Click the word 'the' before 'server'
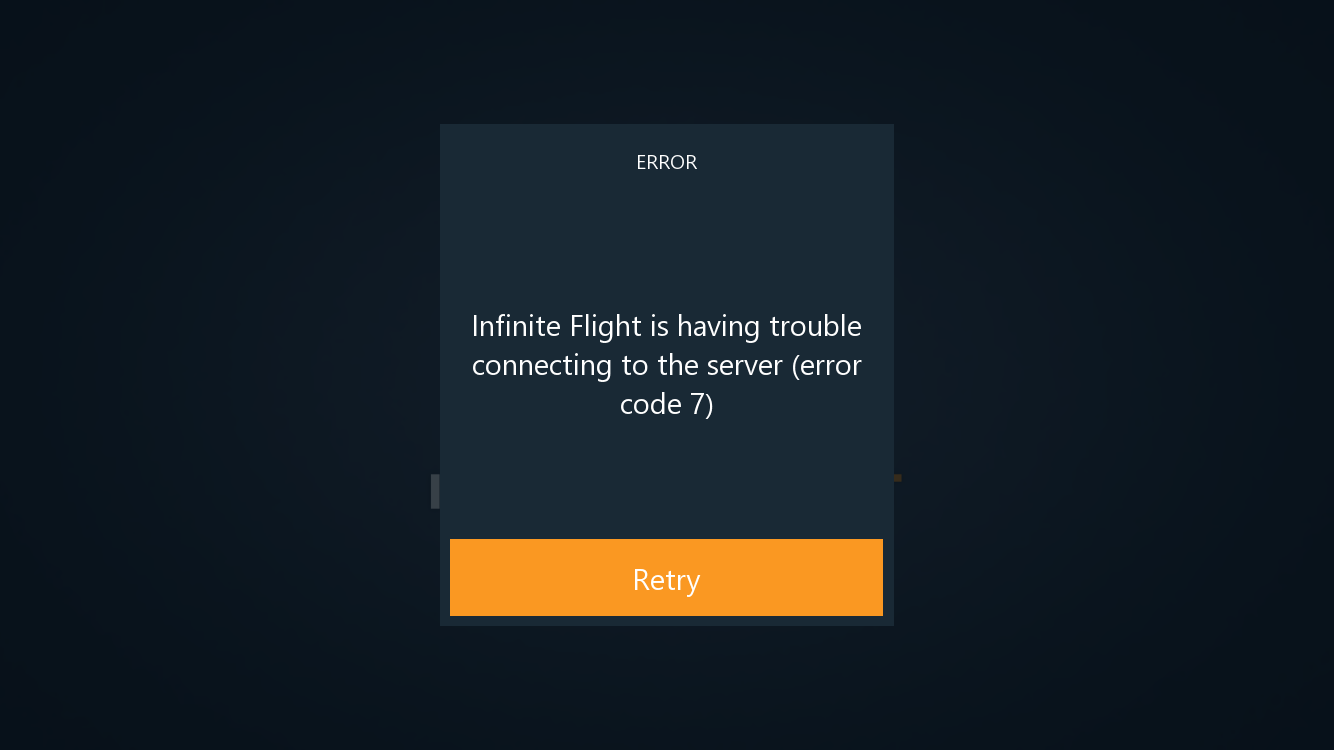The height and width of the screenshot is (750, 1334). coord(677,366)
